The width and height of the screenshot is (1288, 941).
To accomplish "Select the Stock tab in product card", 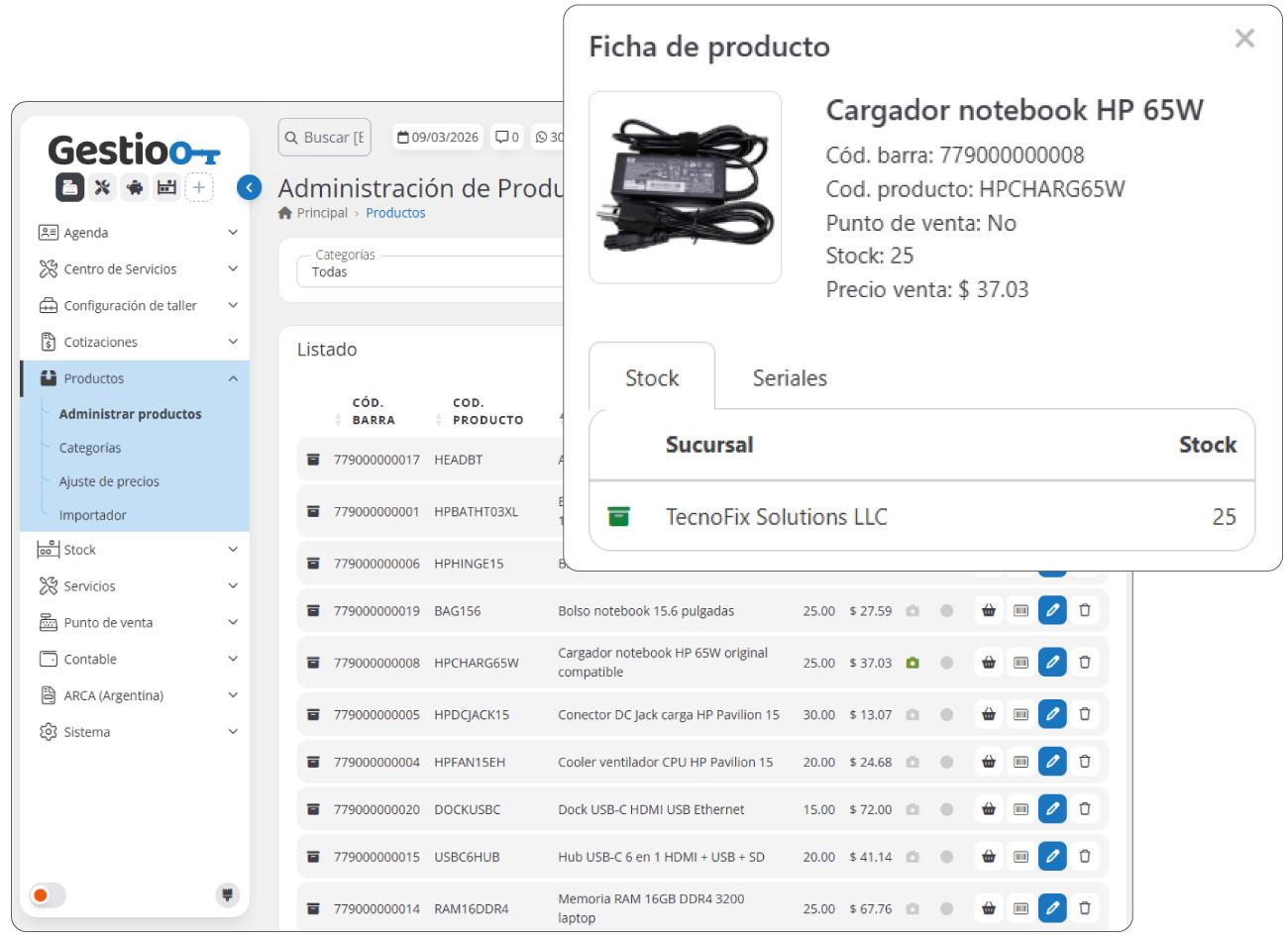I will coord(652,378).
